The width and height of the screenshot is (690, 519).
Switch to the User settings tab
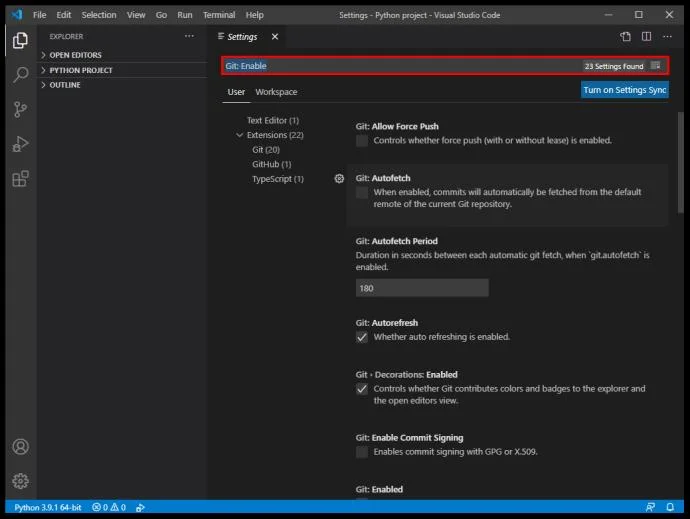pyautogui.click(x=236, y=92)
